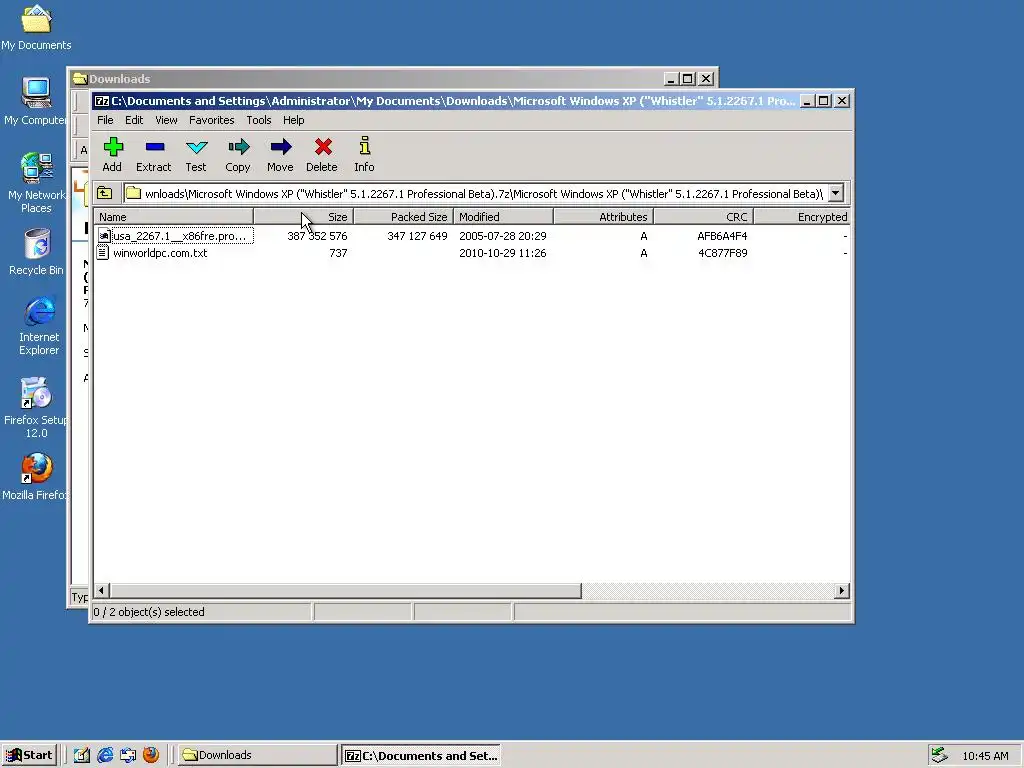Image resolution: width=1024 pixels, height=768 pixels.
Task: Open the View menu
Action: (x=166, y=120)
